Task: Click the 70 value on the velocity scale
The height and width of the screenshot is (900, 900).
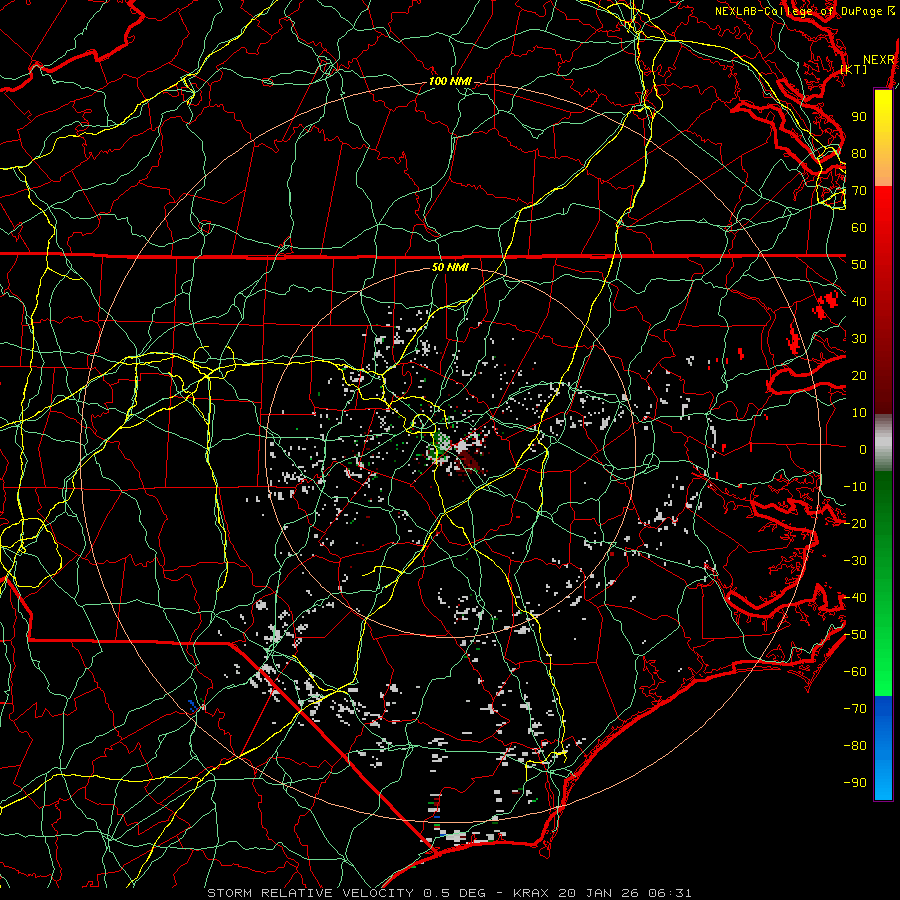Action: (x=859, y=191)
